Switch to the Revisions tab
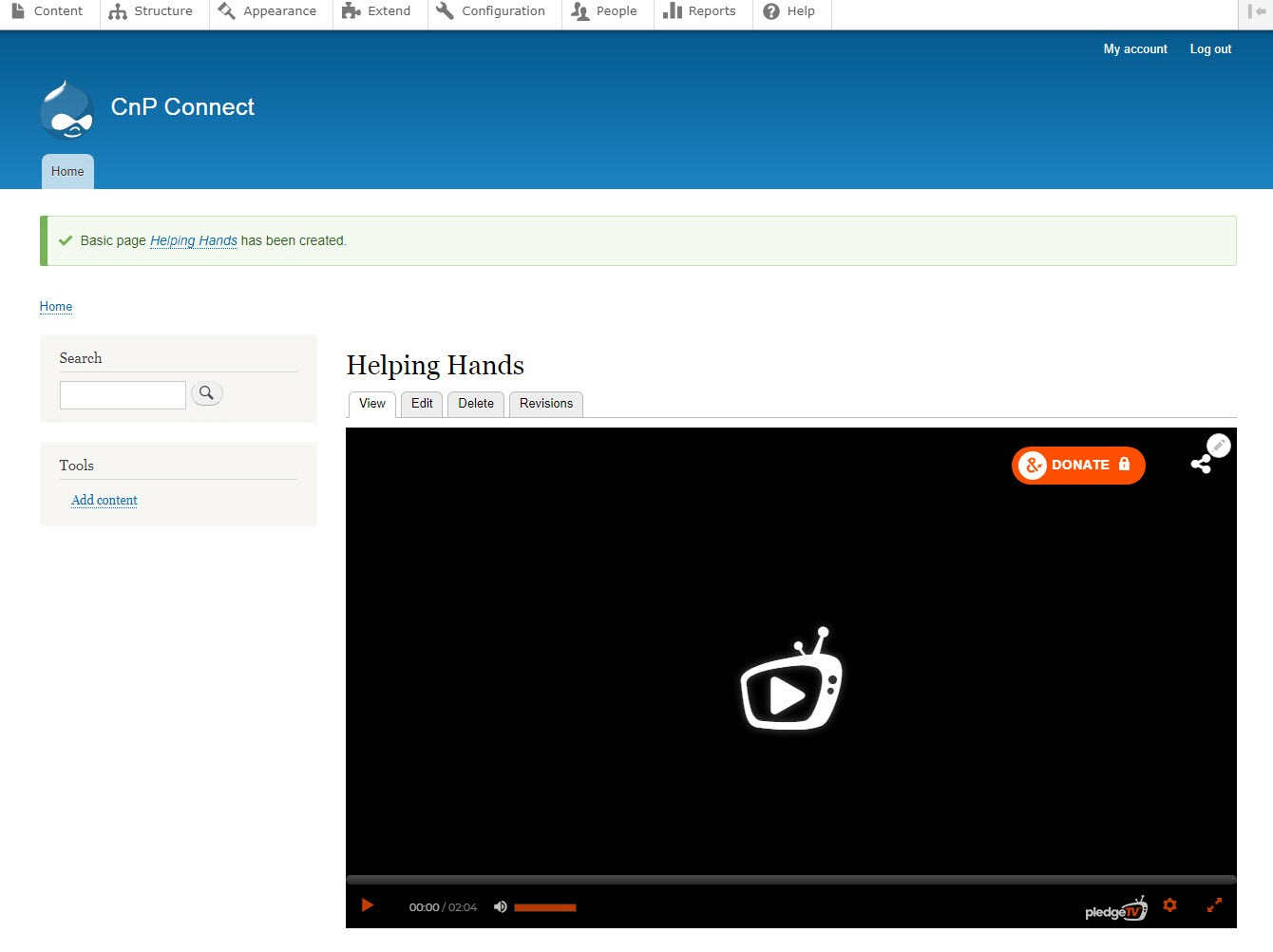 pyautogui.click(x=546, y=404)
